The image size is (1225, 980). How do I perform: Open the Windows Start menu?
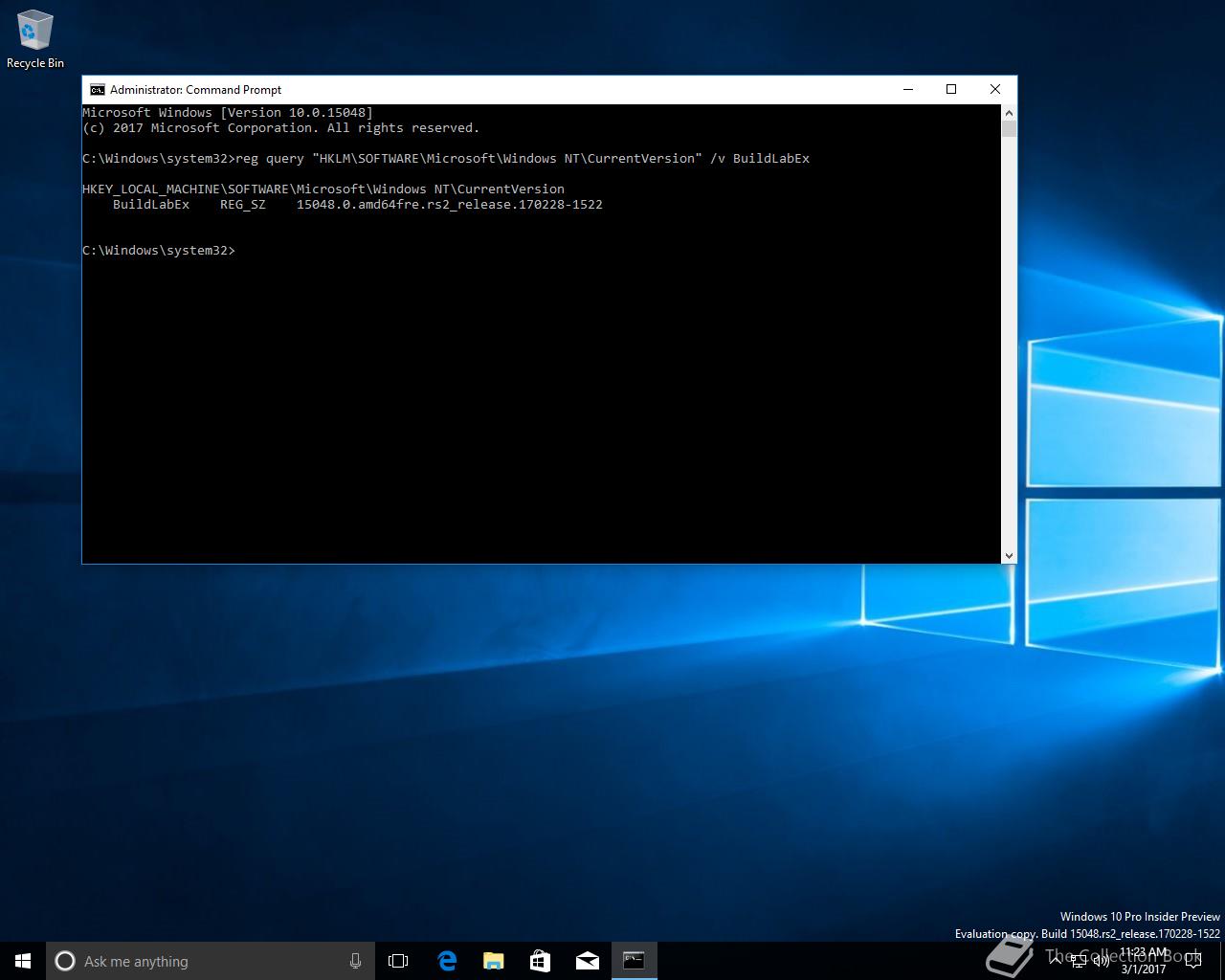23,961
